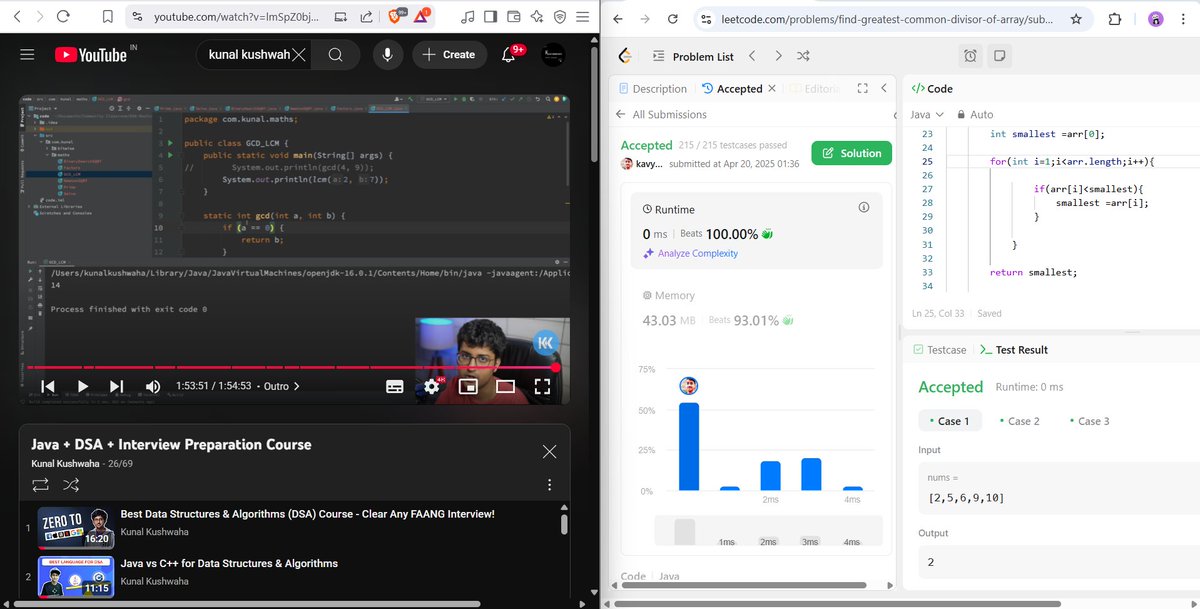This screenshot has height=609, width=1200.
Task: Go back to All Submissions
Action: coord(661,114)
